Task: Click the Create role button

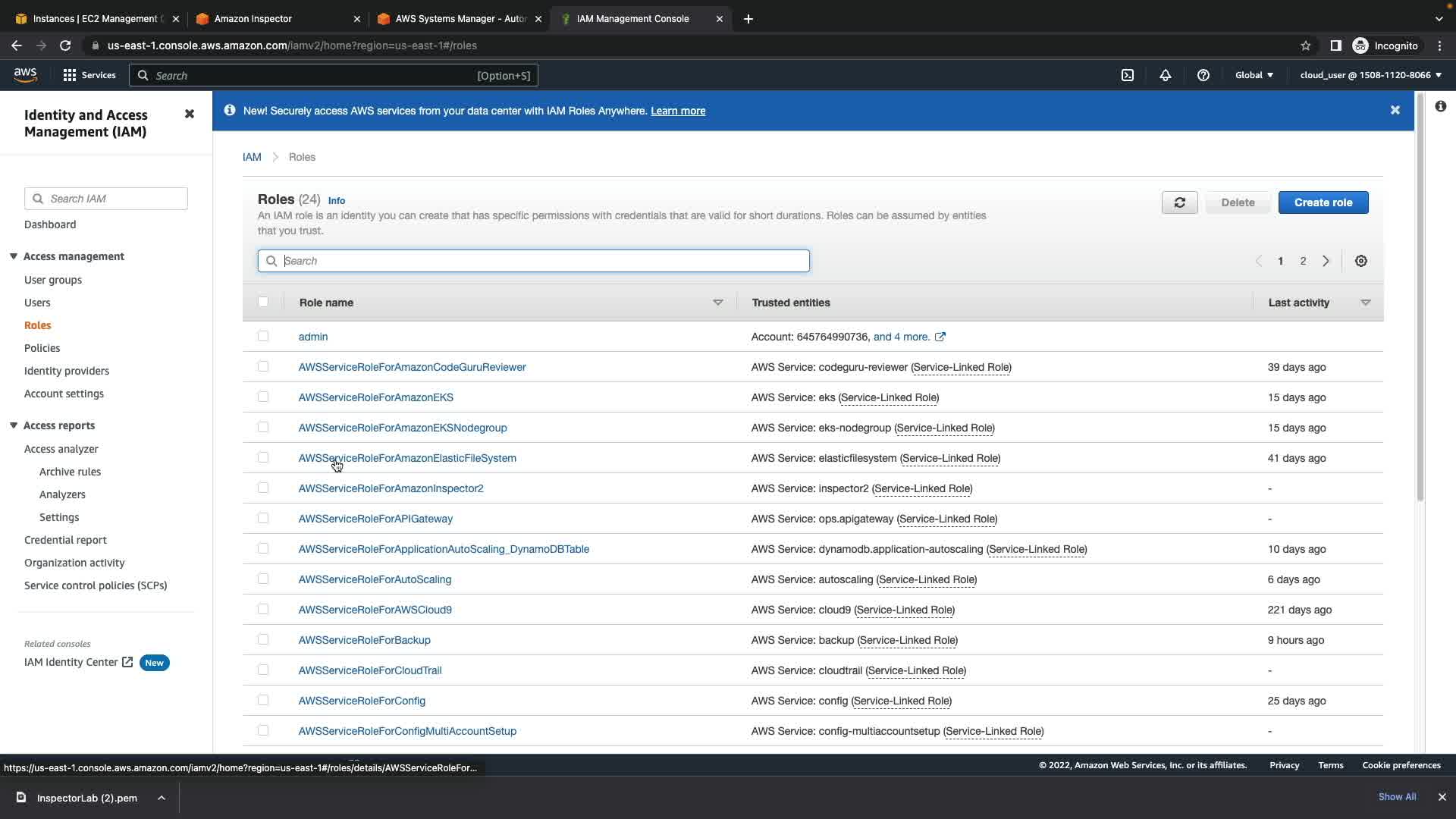Action: [1323, 202]
